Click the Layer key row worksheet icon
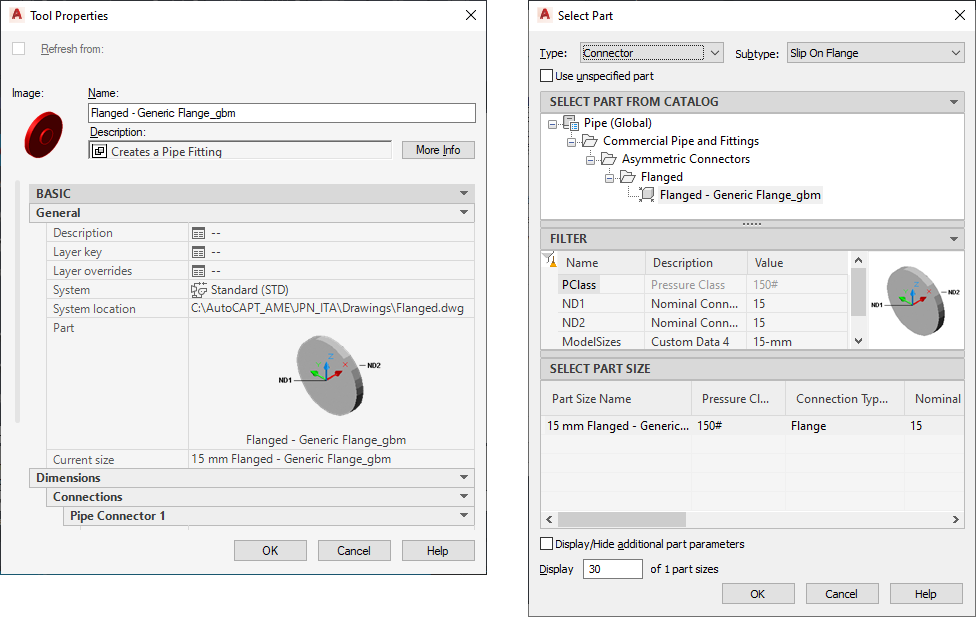976x617 pixels. pos(198,252)
